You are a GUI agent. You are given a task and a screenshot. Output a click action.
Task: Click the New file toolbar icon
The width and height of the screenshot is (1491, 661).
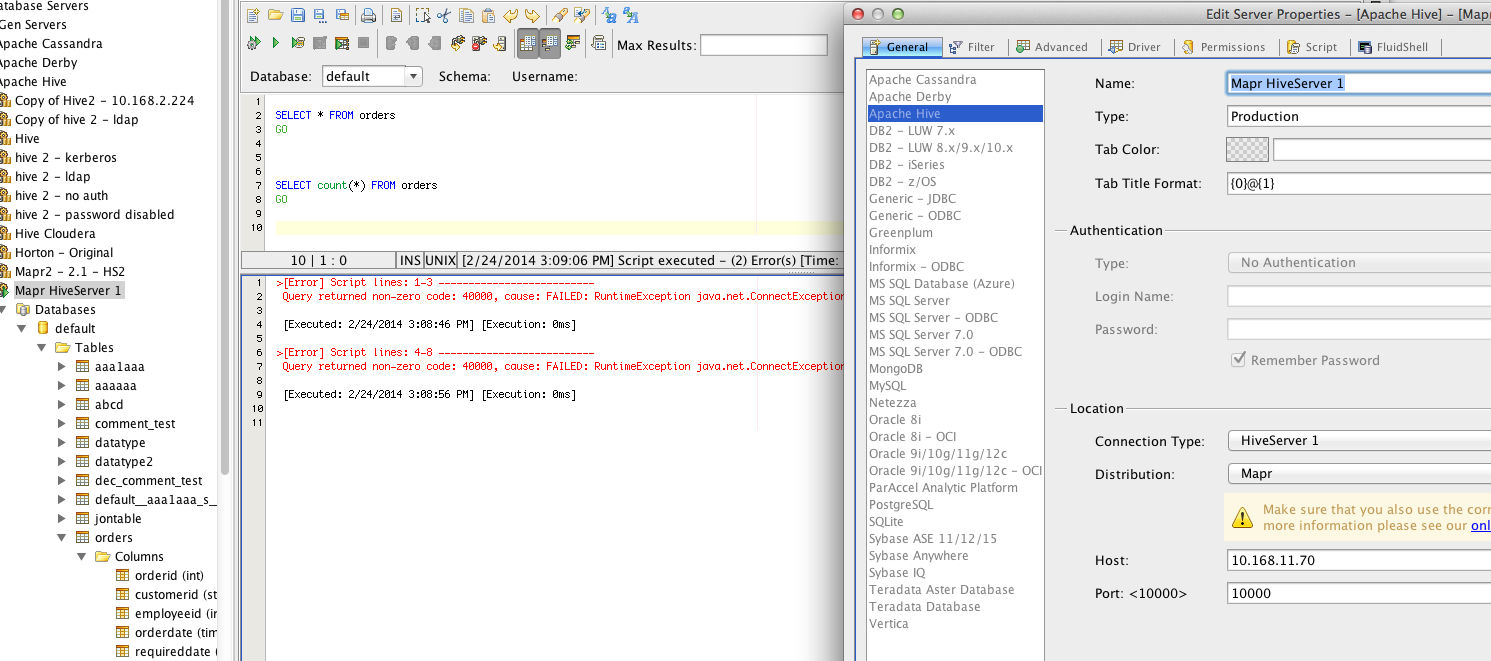click(253, 16)
